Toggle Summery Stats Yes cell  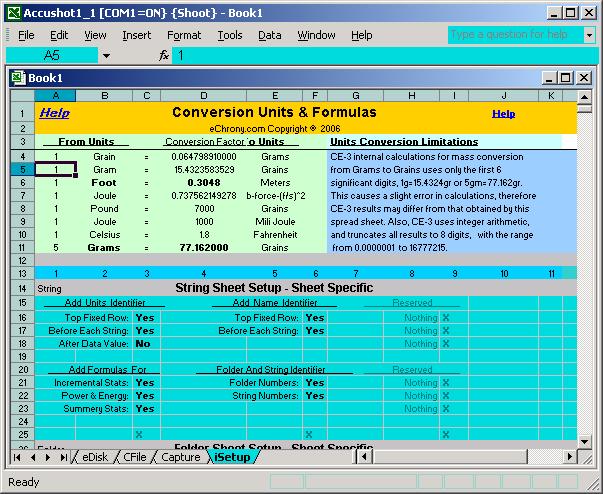pos(146,409)
